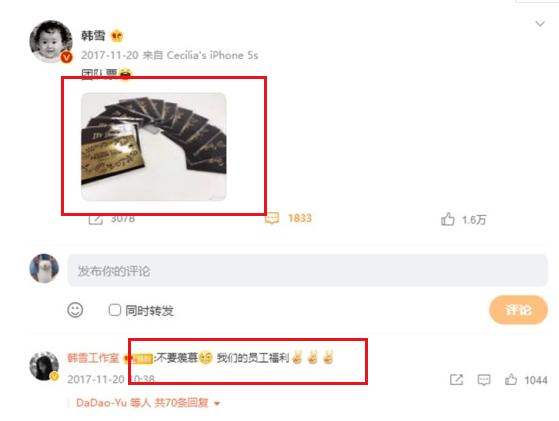Repost the 韩雪工作室 comment
Image resolution: width=559 pixels, height=421 pixels.
click(456, 380)
